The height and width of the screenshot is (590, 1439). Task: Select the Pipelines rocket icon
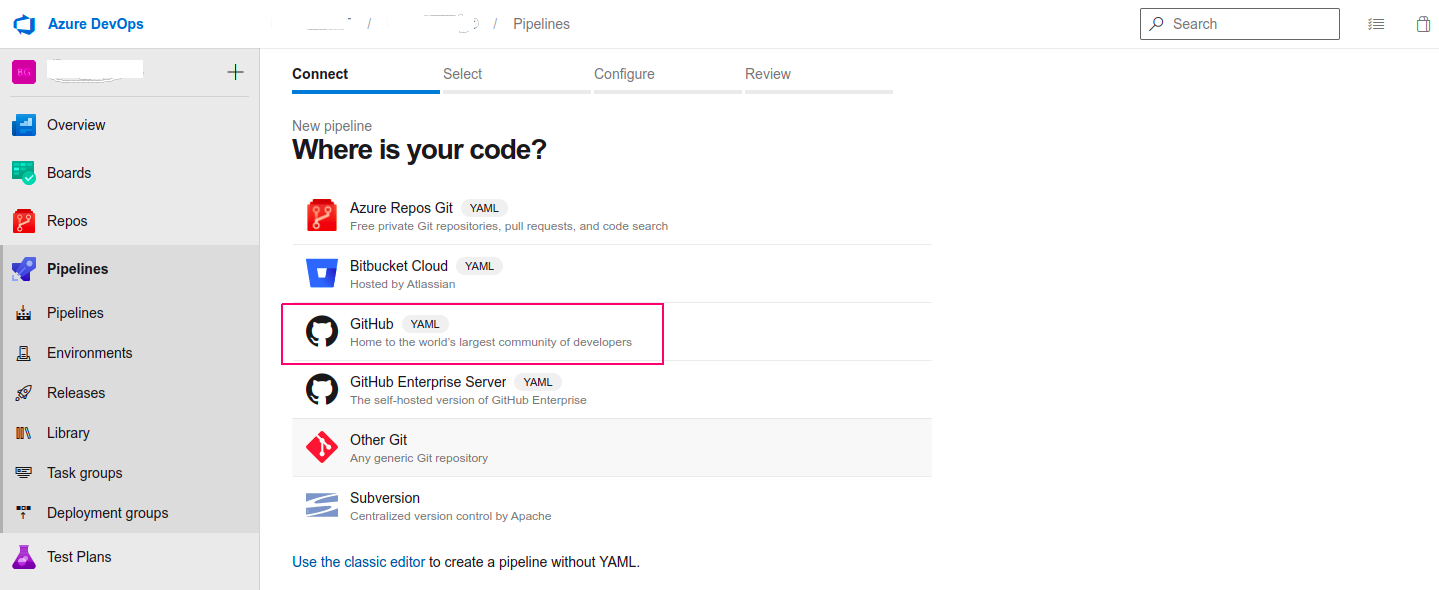pyautogui.click(x=24, y=269)
